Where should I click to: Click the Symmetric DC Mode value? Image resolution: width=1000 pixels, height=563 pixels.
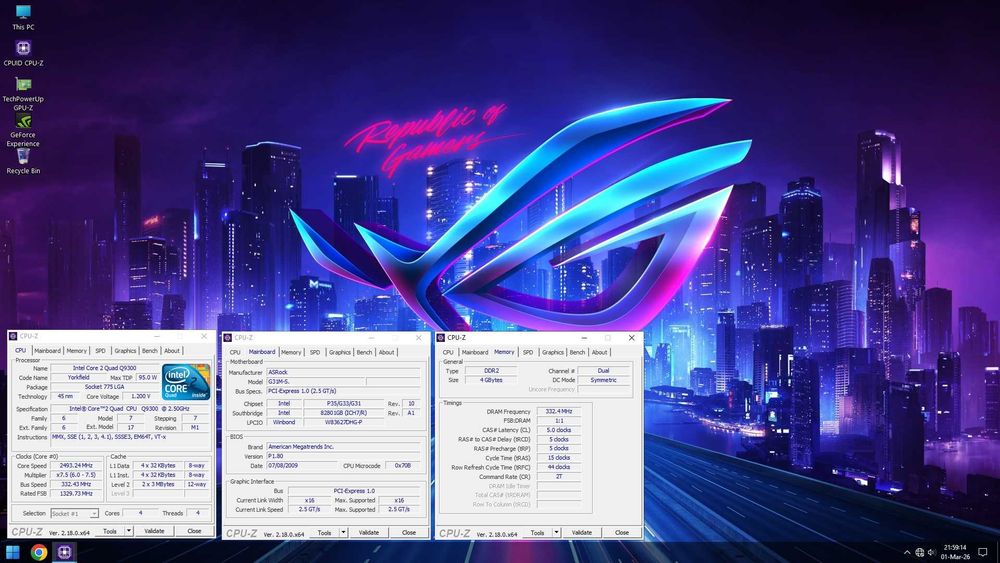(x=603, y=380)
